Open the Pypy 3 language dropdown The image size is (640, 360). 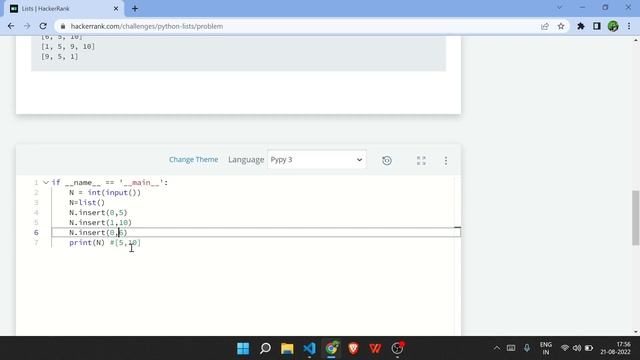317,160
